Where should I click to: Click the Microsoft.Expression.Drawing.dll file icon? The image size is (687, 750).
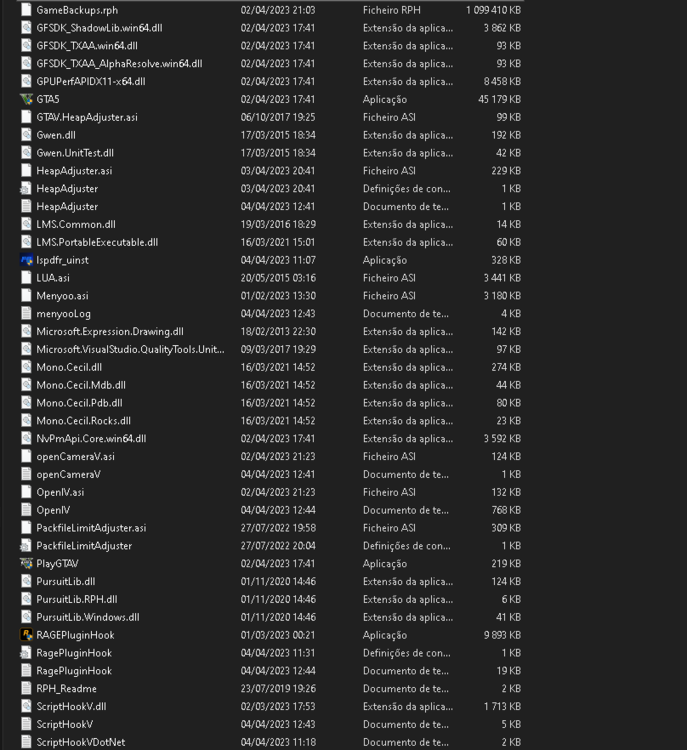(x=26, y=331)
